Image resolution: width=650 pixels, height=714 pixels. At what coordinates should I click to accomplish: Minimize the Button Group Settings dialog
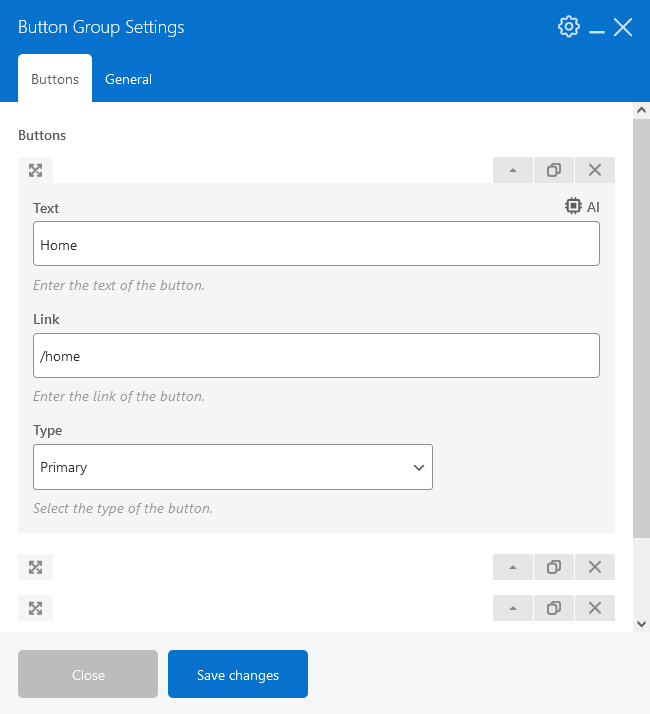(x=597, y=30)
